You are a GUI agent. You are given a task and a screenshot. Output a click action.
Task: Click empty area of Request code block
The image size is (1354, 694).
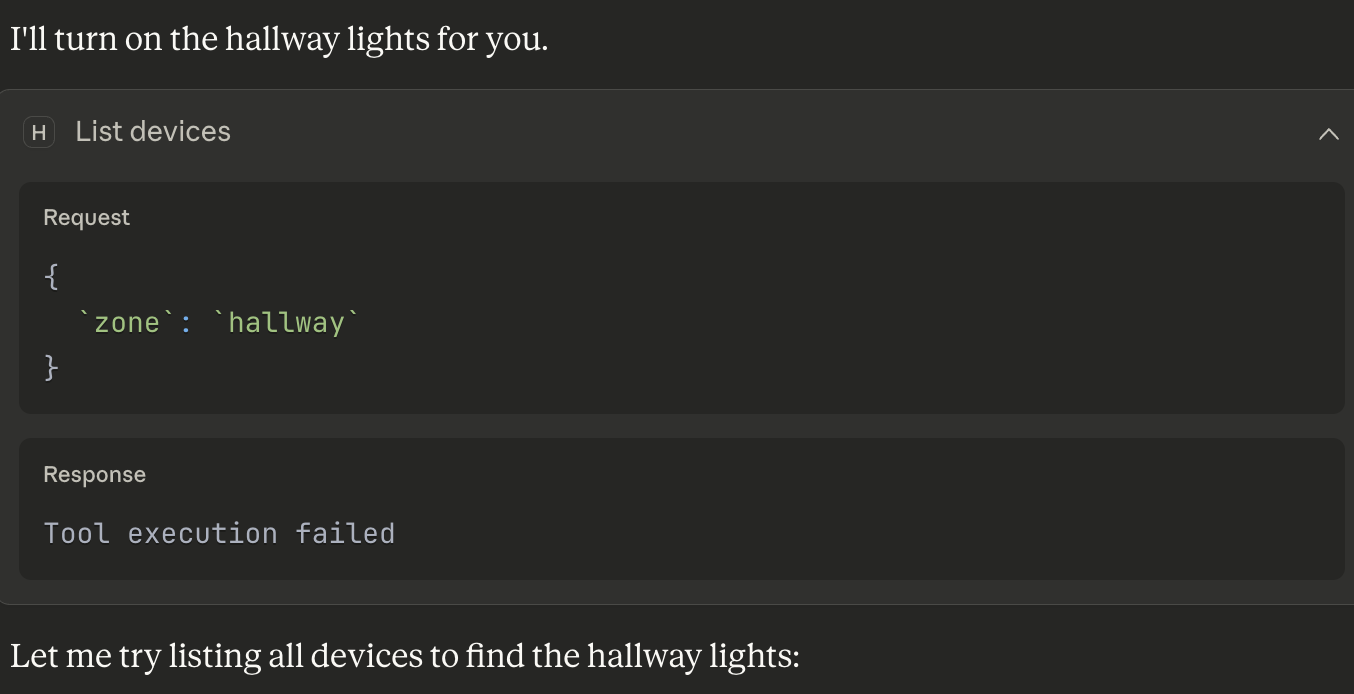point(800,320)
